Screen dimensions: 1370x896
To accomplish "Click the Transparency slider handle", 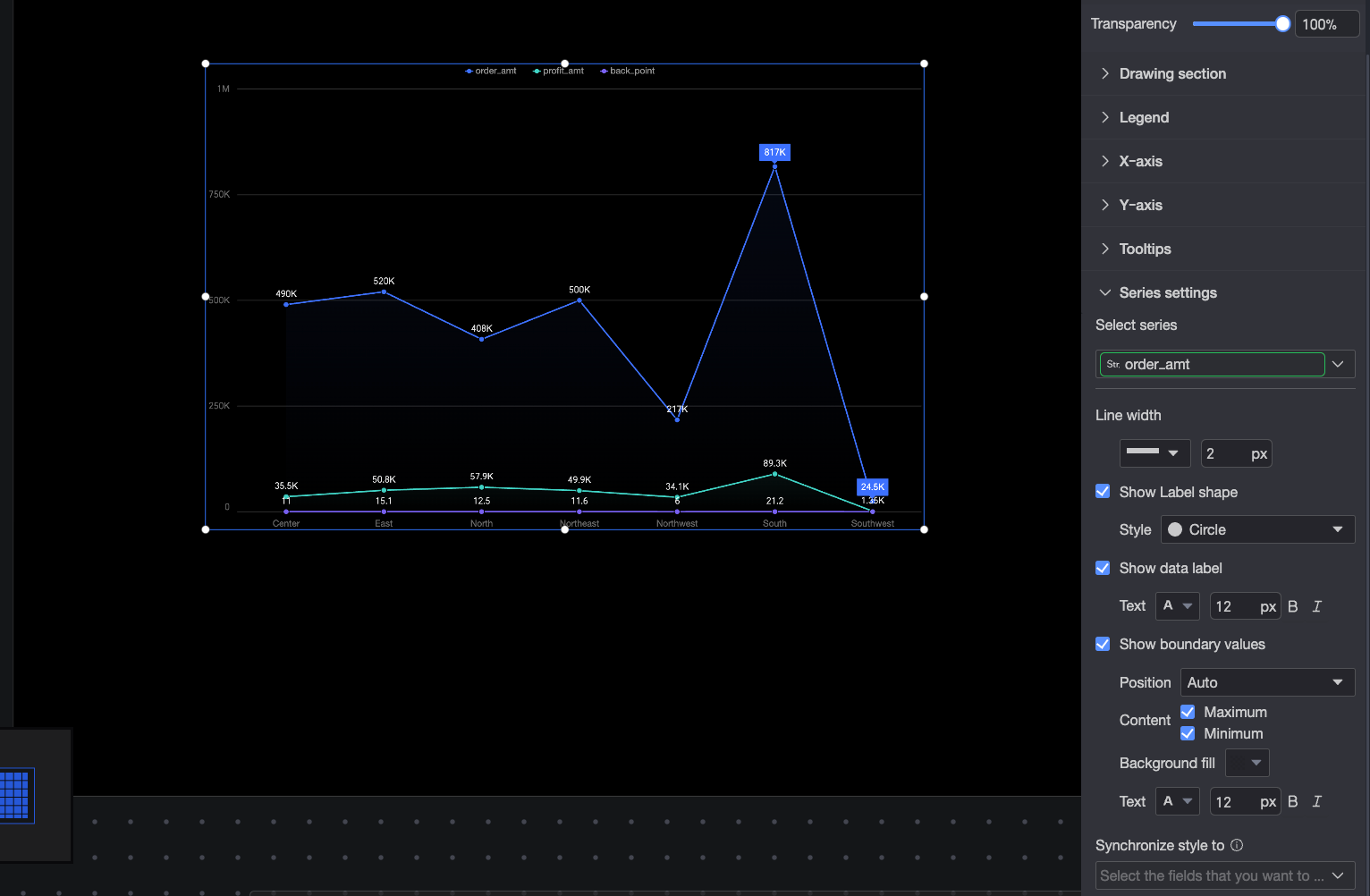I will pos(1282,24).
